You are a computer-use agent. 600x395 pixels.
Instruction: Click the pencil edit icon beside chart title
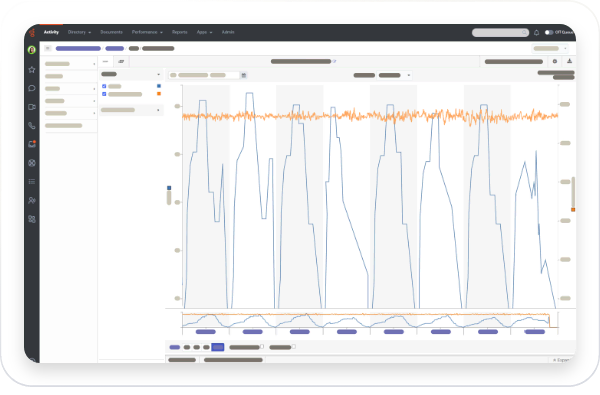coord(334,61)
